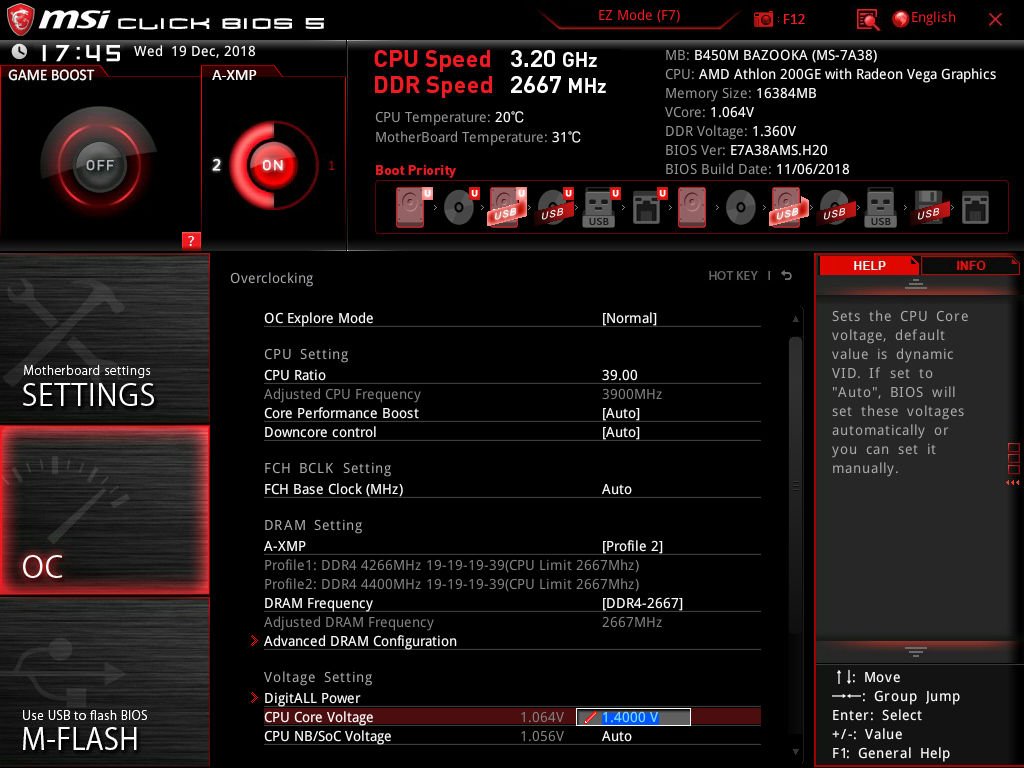Screen dimensions: 1024x768
Task: Select the UEFI USB hard disk boot icon
Action: 507,207
